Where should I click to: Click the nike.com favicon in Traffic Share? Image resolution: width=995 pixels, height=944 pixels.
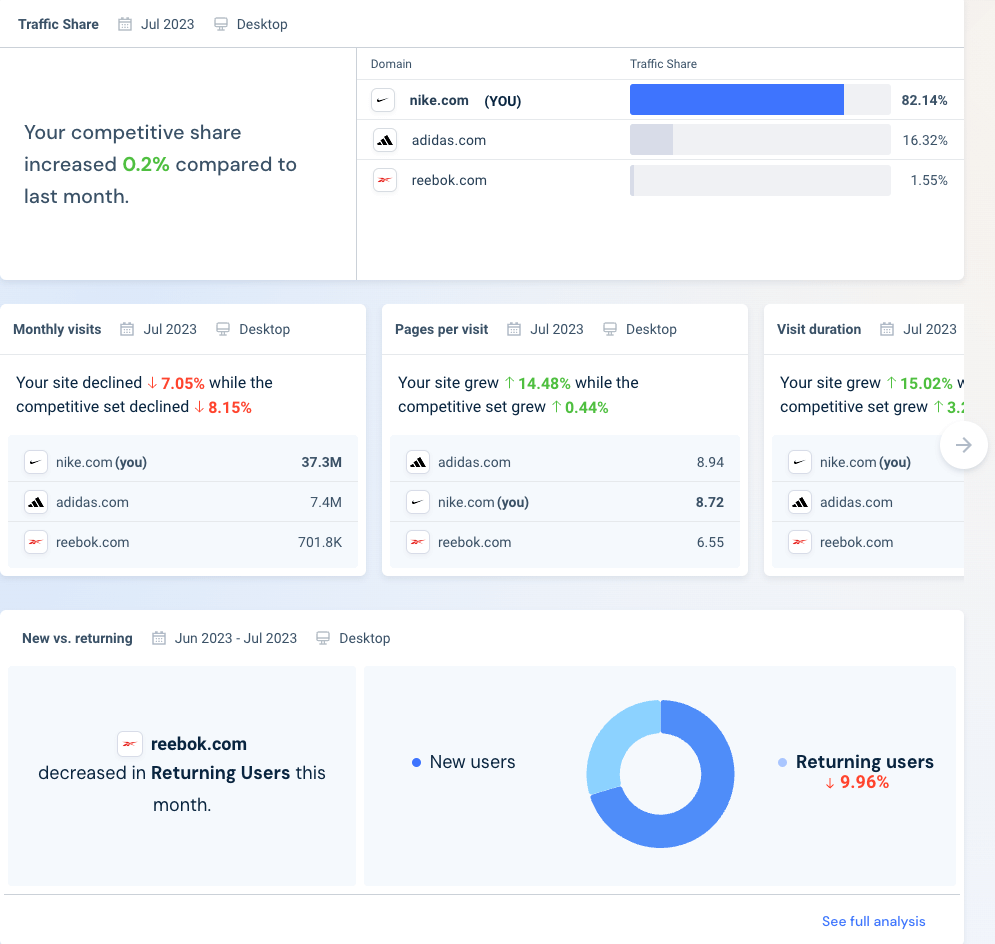385,100
